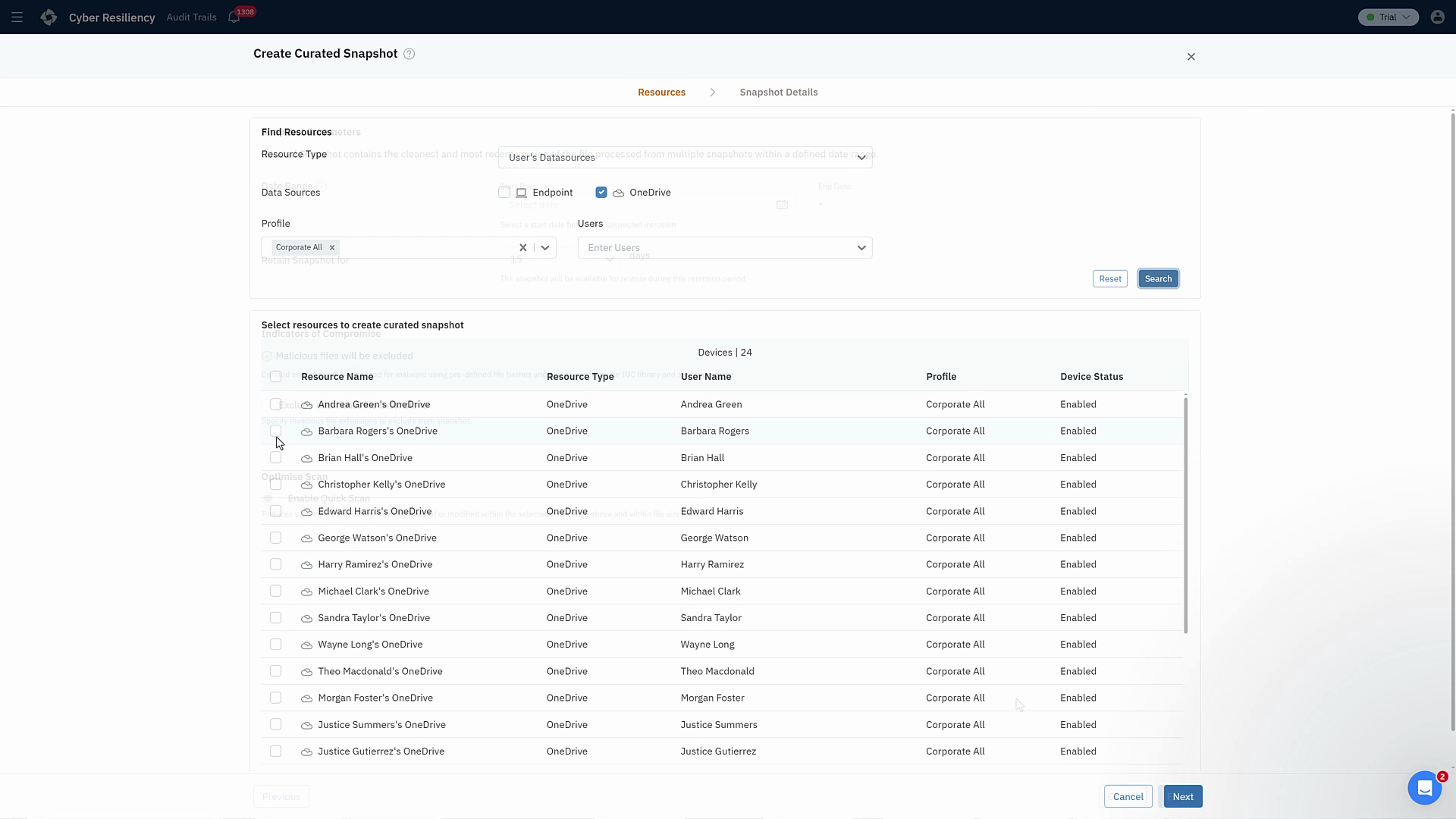The height and width of the screenshot is (819, 1456).
Task: Expand the Resource Type dropdown
Action: point(685,158)
